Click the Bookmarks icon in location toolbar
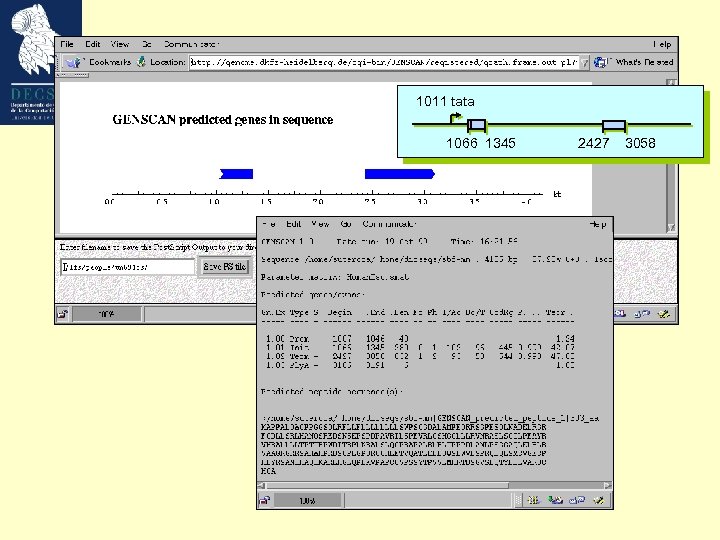720x540 pixels. pyautogui.click(x=72, y=62)
